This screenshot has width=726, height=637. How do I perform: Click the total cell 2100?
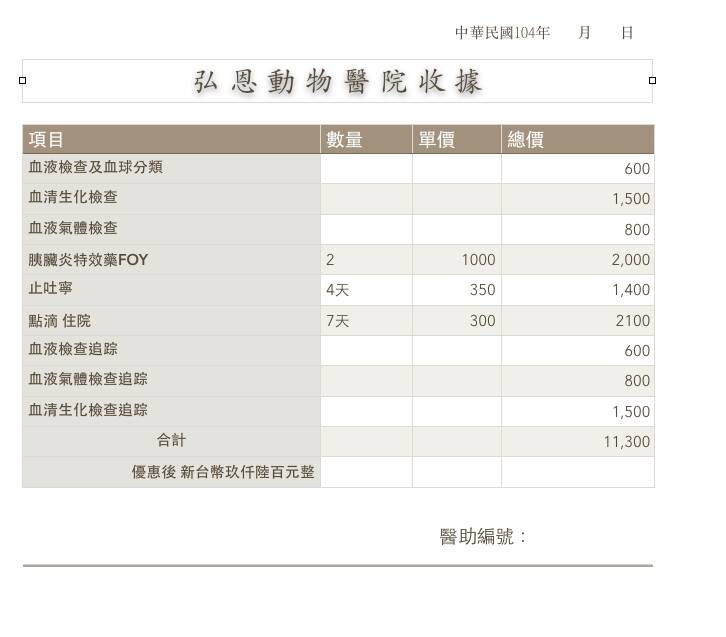pyautogui.click(x=578, y=320)
